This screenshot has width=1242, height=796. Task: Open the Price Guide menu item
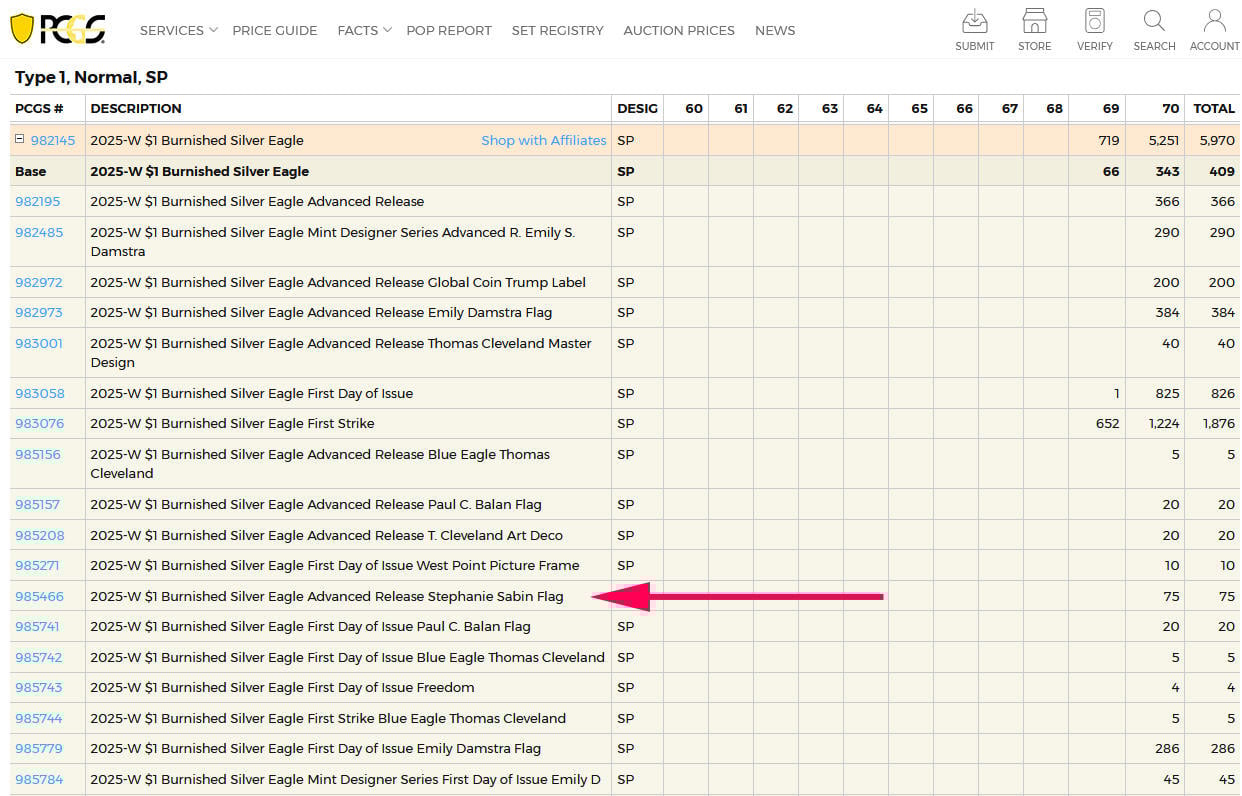click(x=275, y=30)
